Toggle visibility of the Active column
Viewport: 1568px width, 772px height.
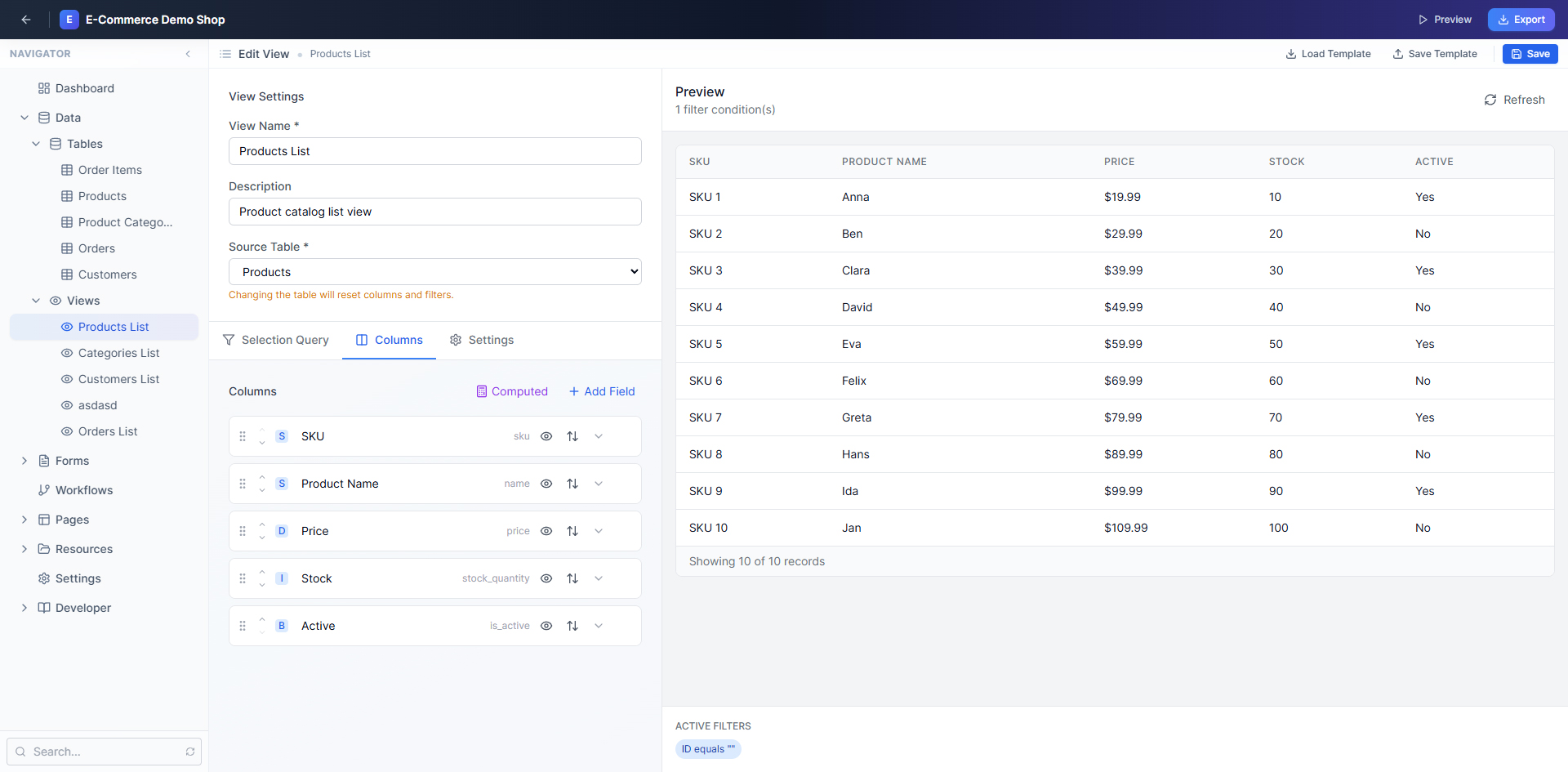tap(546, 626)
